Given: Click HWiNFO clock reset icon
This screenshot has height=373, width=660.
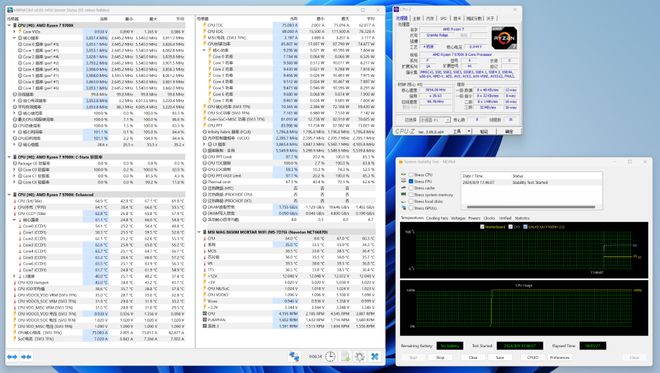Looking at the screenshot, I should click(330, 357).
